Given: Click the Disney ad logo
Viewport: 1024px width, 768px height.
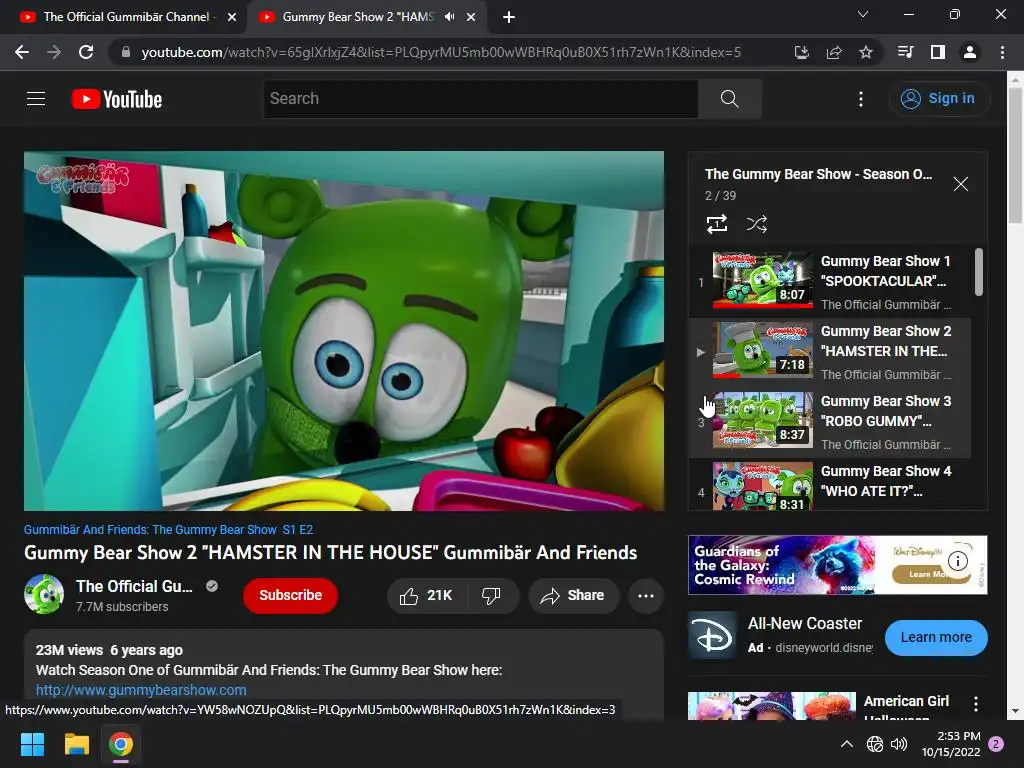Looking at the screenshot, I should (x=712, y=637).
